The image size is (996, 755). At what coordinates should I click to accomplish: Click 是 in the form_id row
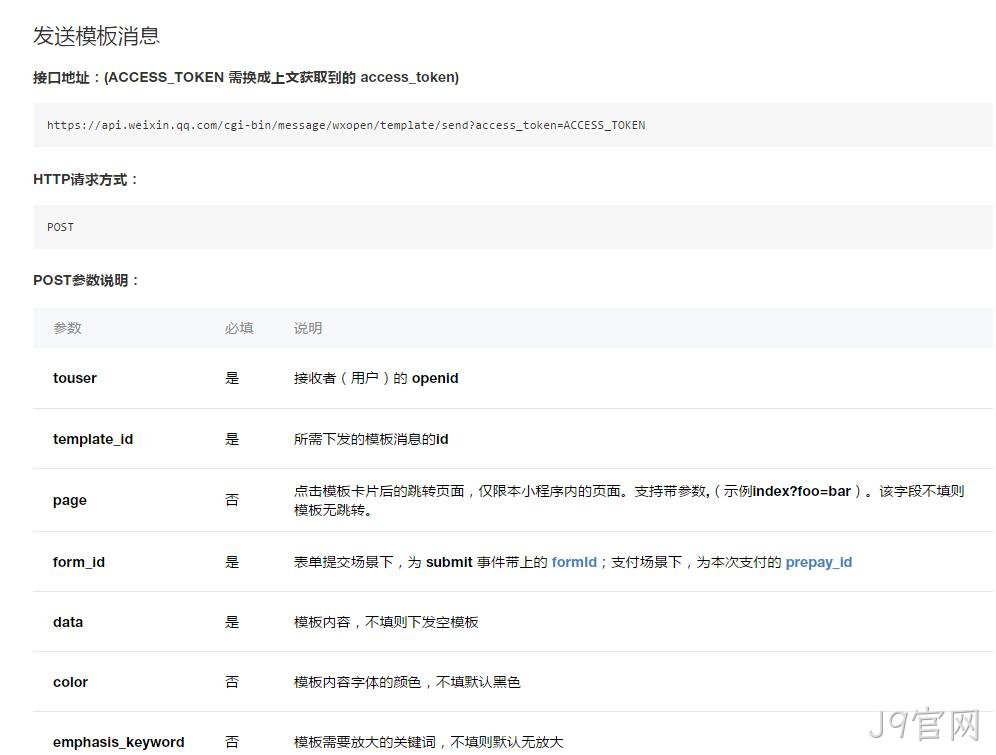coord(232,562)
